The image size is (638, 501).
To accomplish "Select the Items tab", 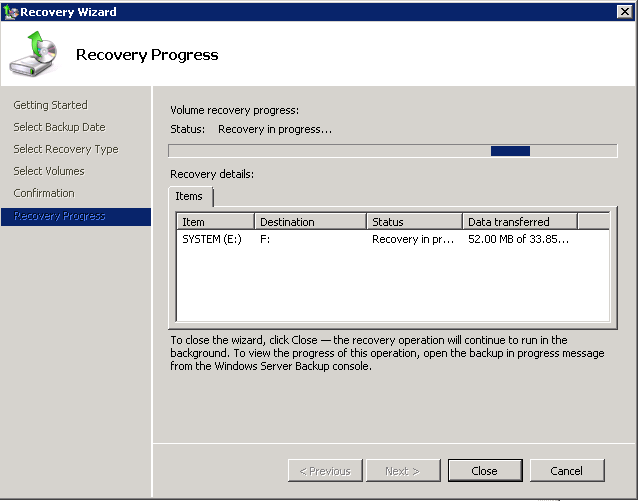I will pyautogui.click(x=189, y=196).
